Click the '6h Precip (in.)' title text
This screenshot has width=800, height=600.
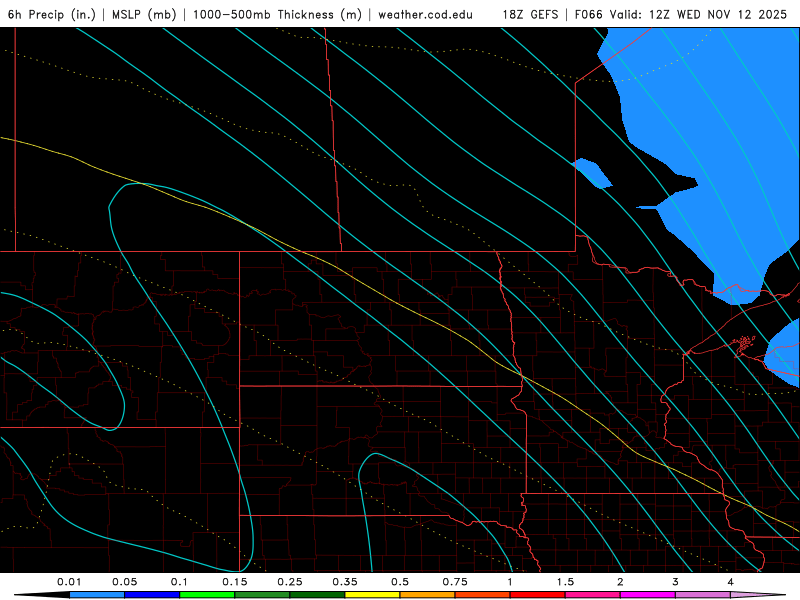(52, 14)
